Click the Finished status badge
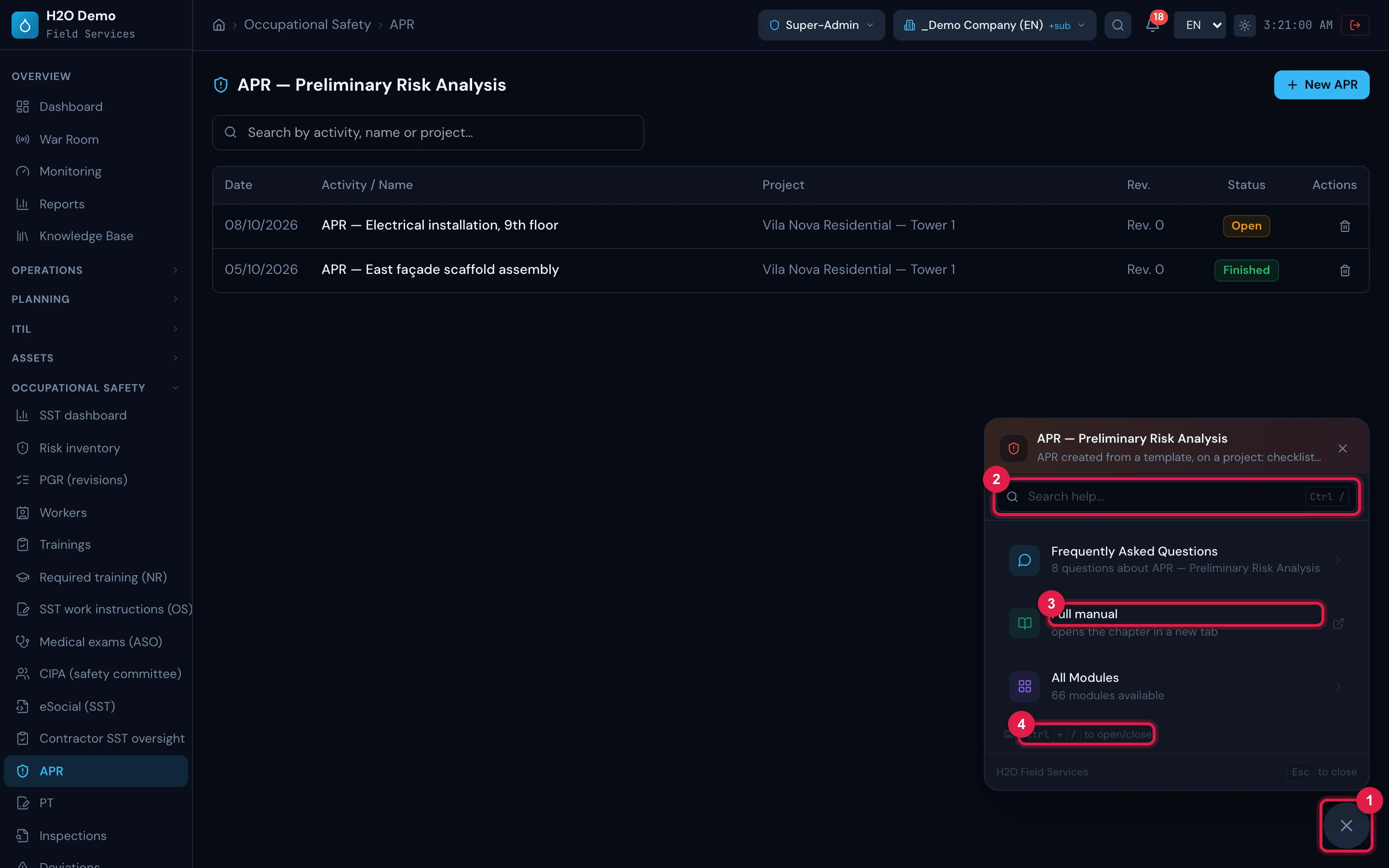 pyautogui.click(x=1246, y=271)
